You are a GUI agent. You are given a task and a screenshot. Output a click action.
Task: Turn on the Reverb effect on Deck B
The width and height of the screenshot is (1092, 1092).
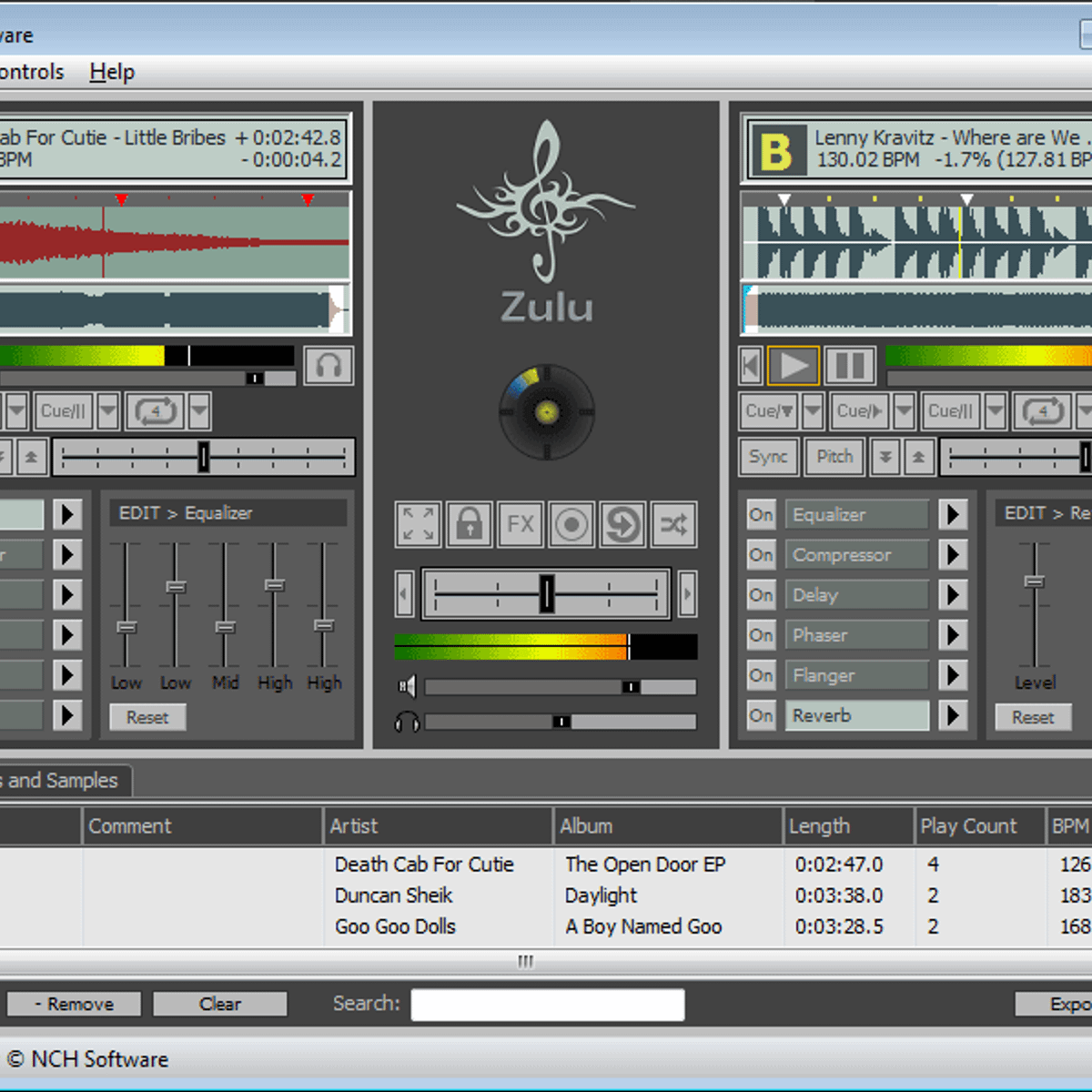click(761, 715)
